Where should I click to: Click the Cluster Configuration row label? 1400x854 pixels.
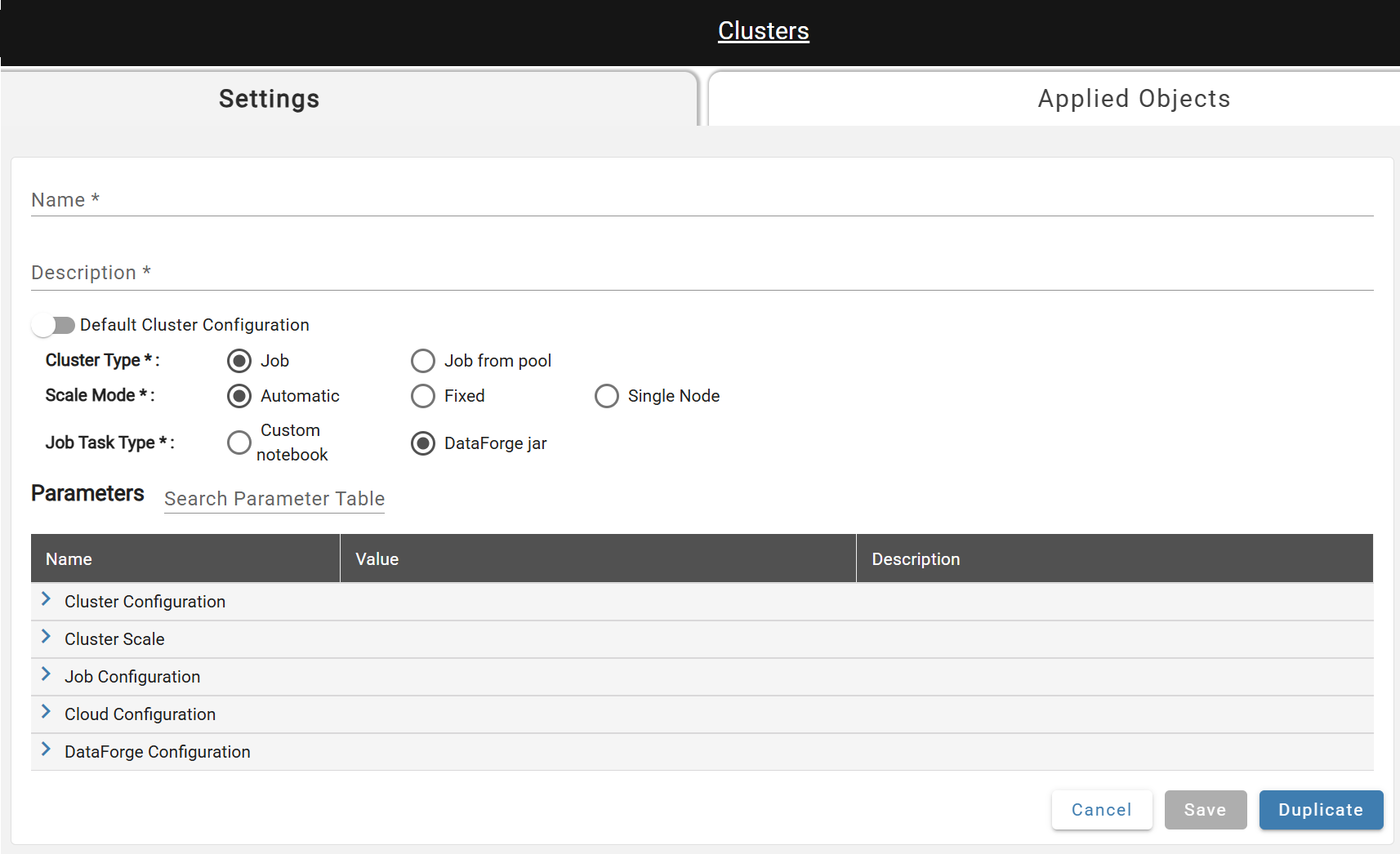click(x=145, y=602)
